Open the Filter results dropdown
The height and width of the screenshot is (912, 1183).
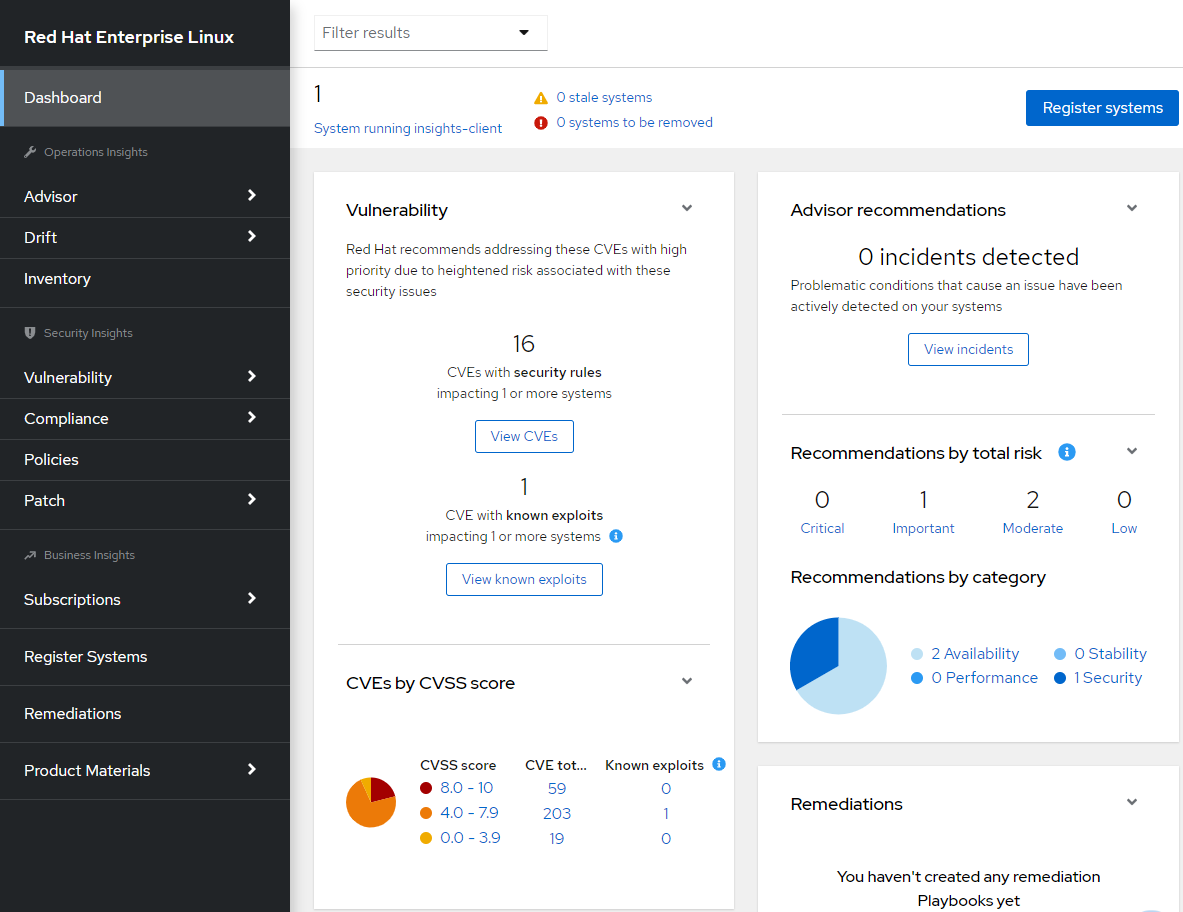(x=431, y=33)
